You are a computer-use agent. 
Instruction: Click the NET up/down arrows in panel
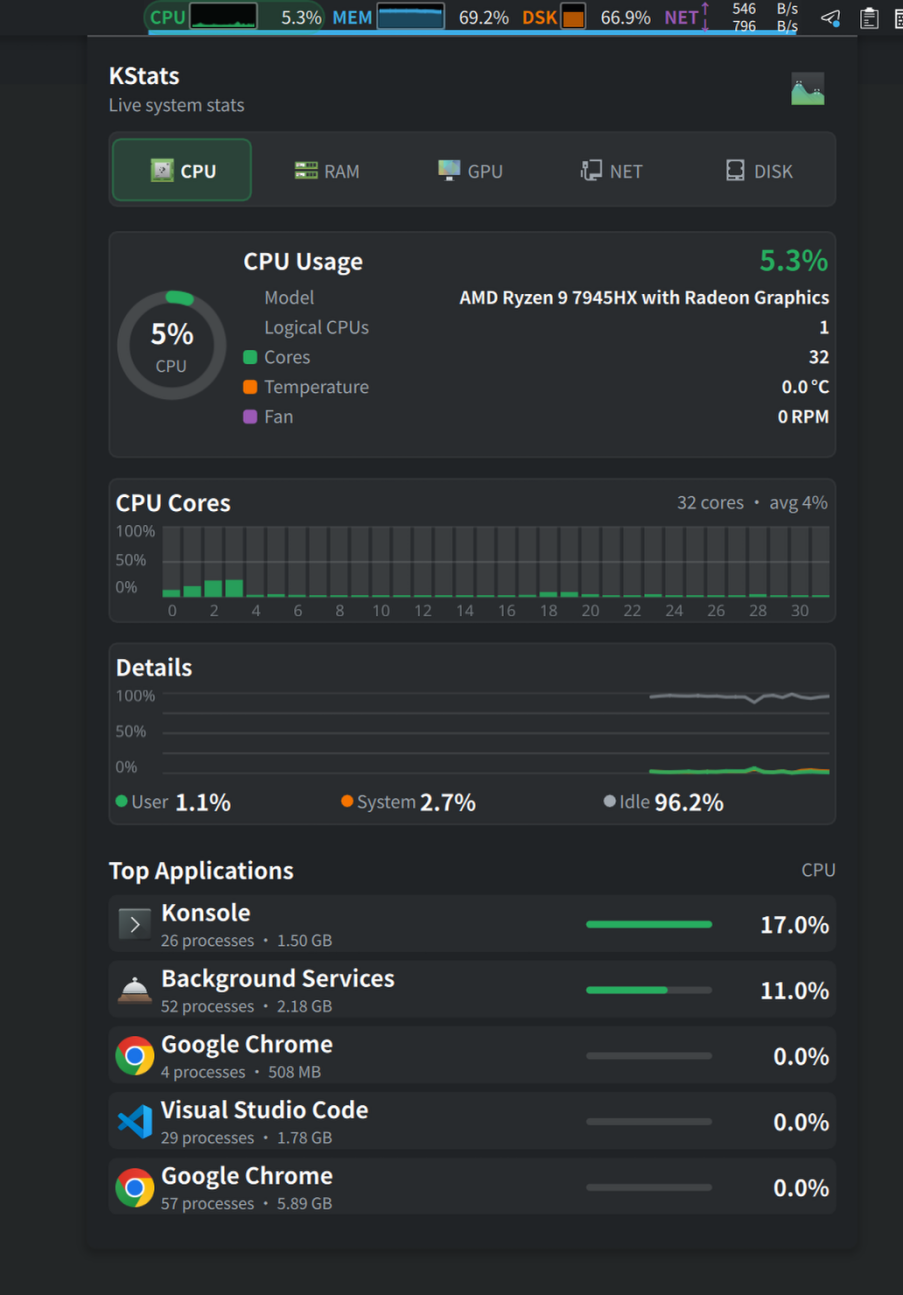tap(705, 16)
